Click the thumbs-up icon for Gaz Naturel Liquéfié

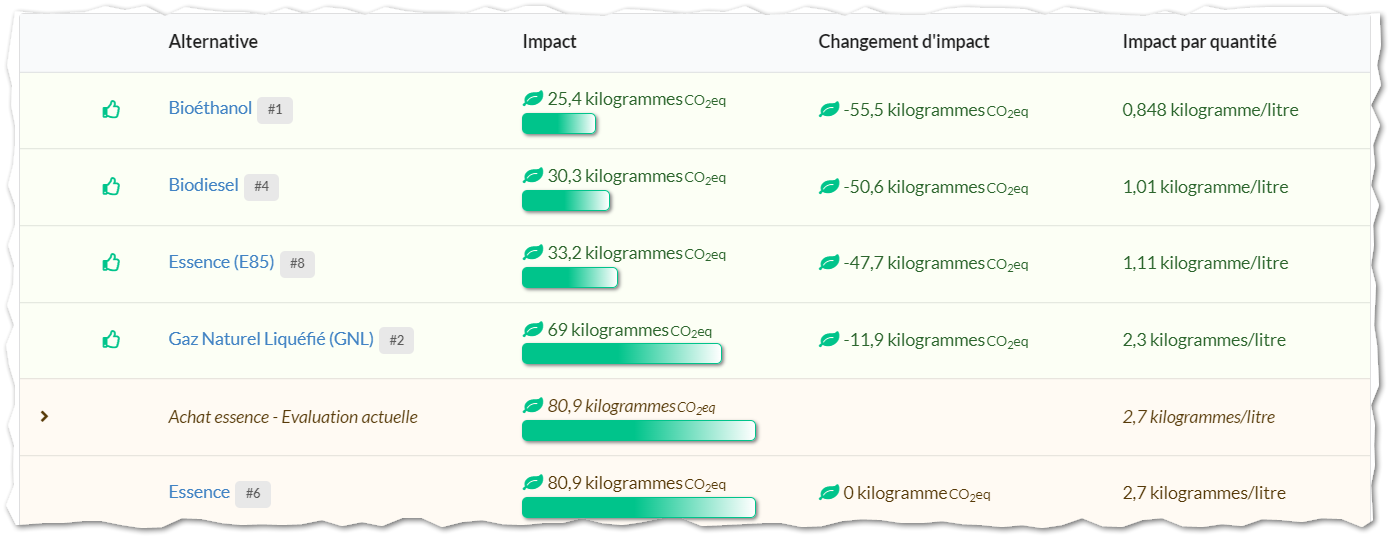tap(111, 340)
